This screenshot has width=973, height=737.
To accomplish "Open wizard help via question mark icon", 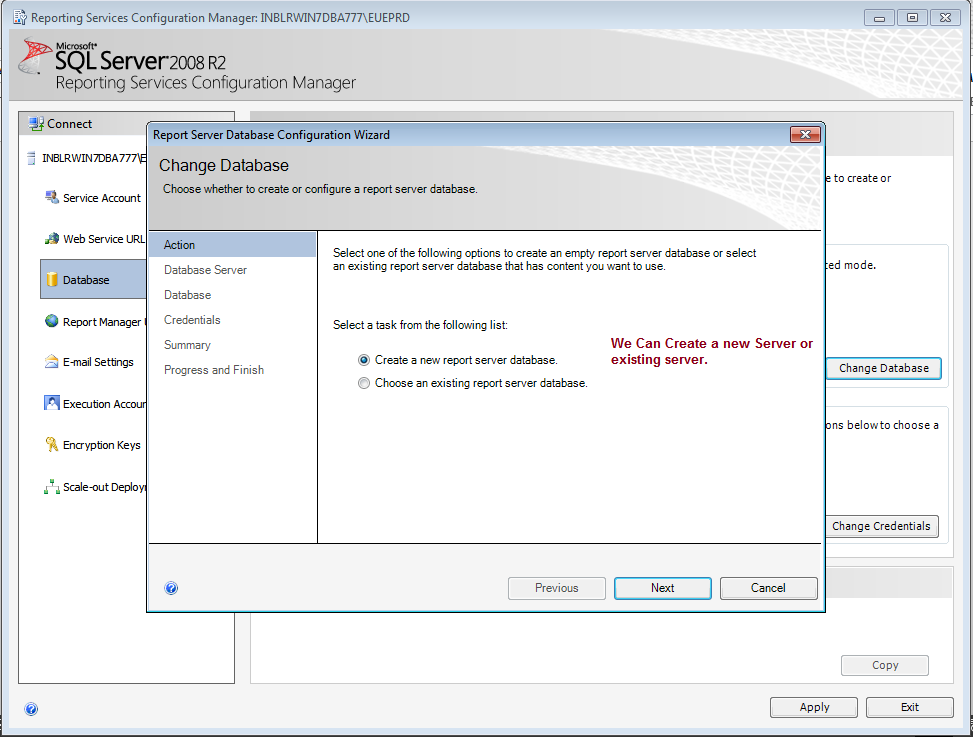I will (x=171, y=588).
